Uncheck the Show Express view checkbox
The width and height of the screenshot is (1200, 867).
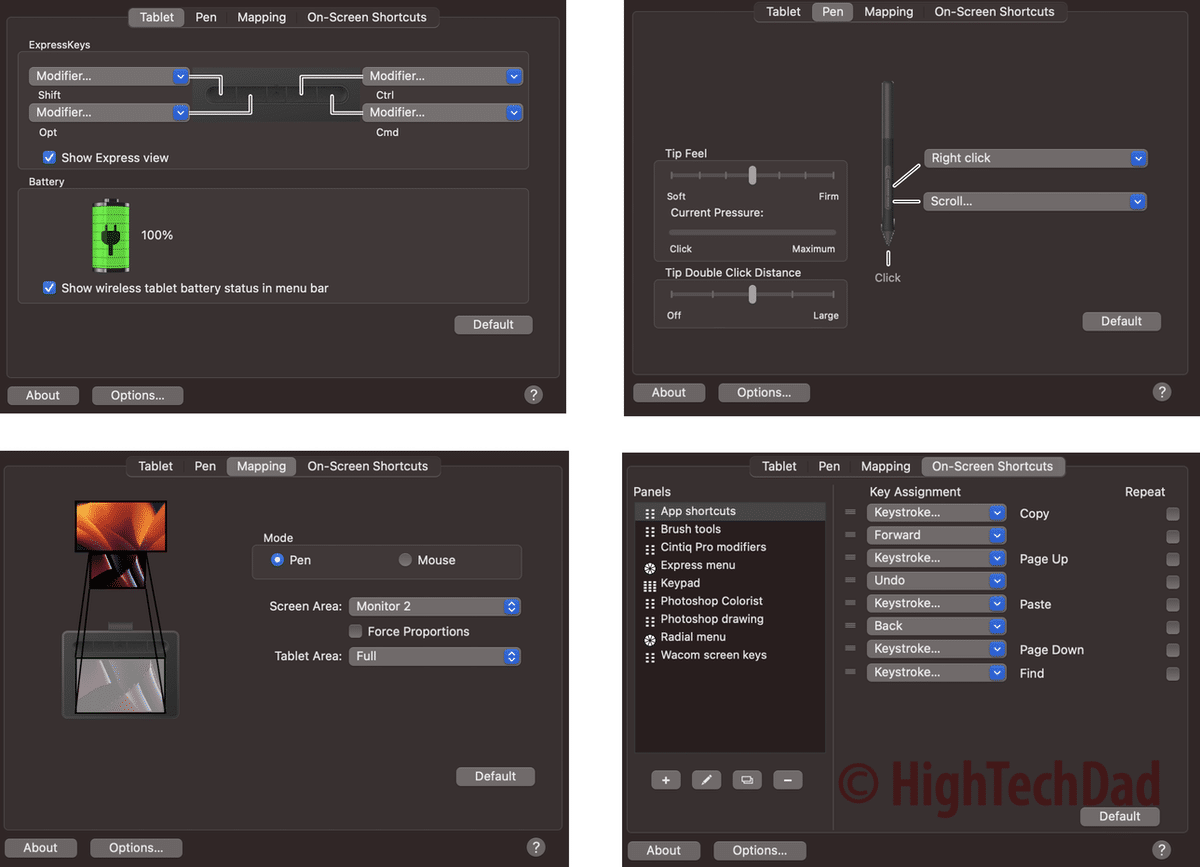click(x=49, y=157)
